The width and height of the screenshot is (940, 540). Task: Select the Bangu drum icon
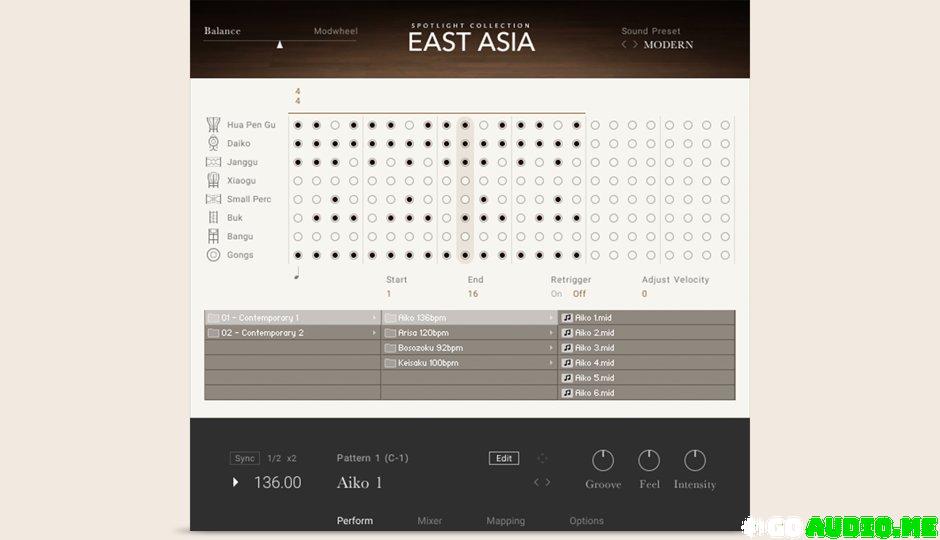tap(213, 236)
